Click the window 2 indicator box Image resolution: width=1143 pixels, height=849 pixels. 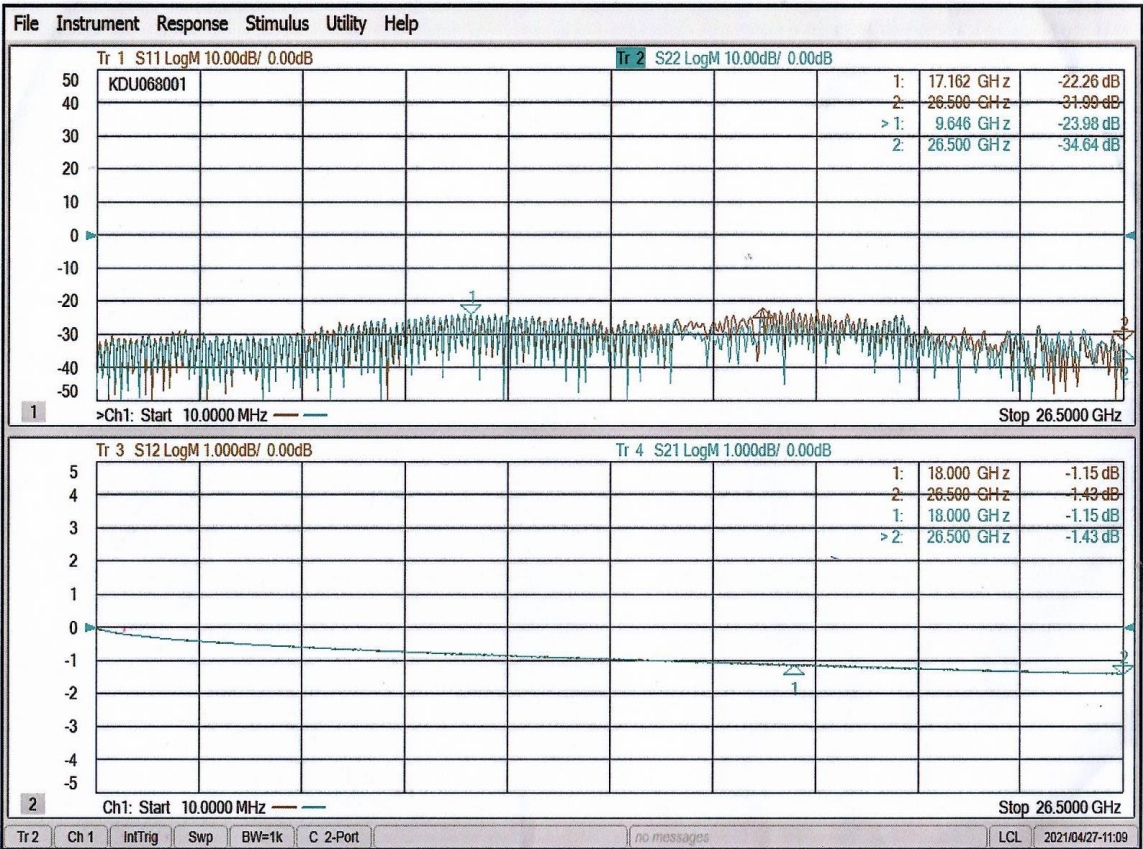pyautogui.click(x=35, y=806)
